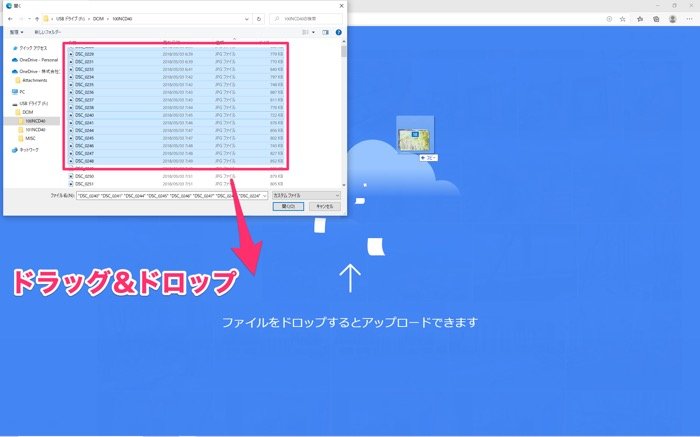Select file DSC_0245 in the list
This screenshot has height=437, width=700.
[176, 138]
